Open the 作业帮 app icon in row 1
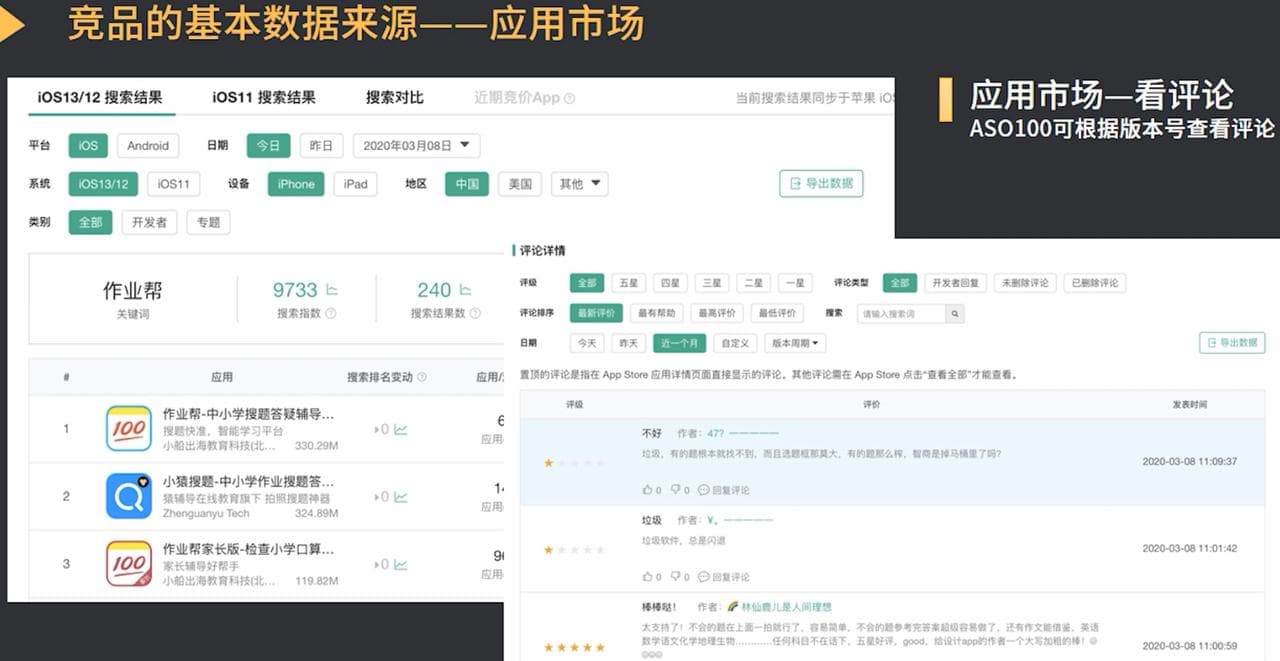Image resolution: width=1280 pixels, height=661 pixels. [129, 428]
